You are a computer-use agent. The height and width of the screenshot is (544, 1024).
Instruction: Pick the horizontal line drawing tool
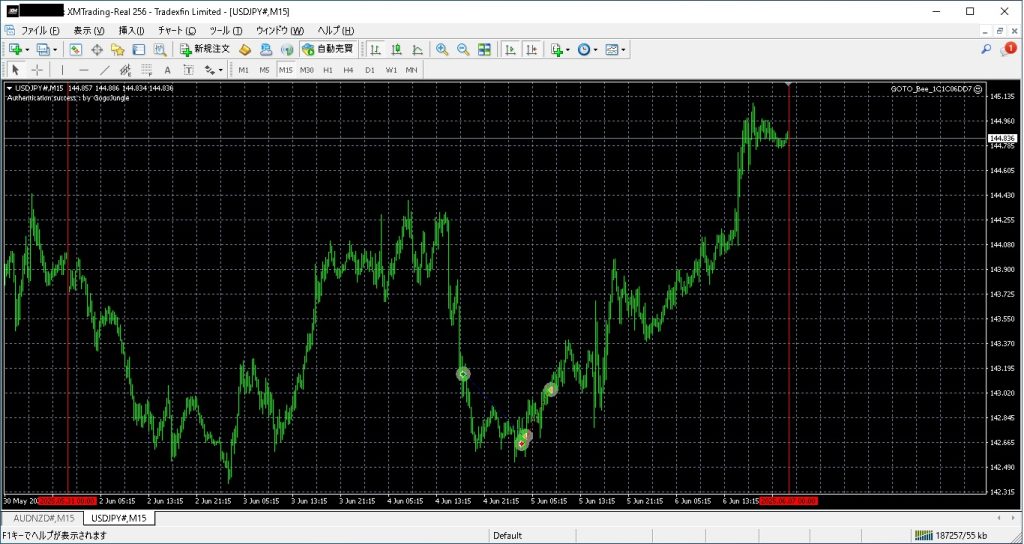click(x=83, y=70)
